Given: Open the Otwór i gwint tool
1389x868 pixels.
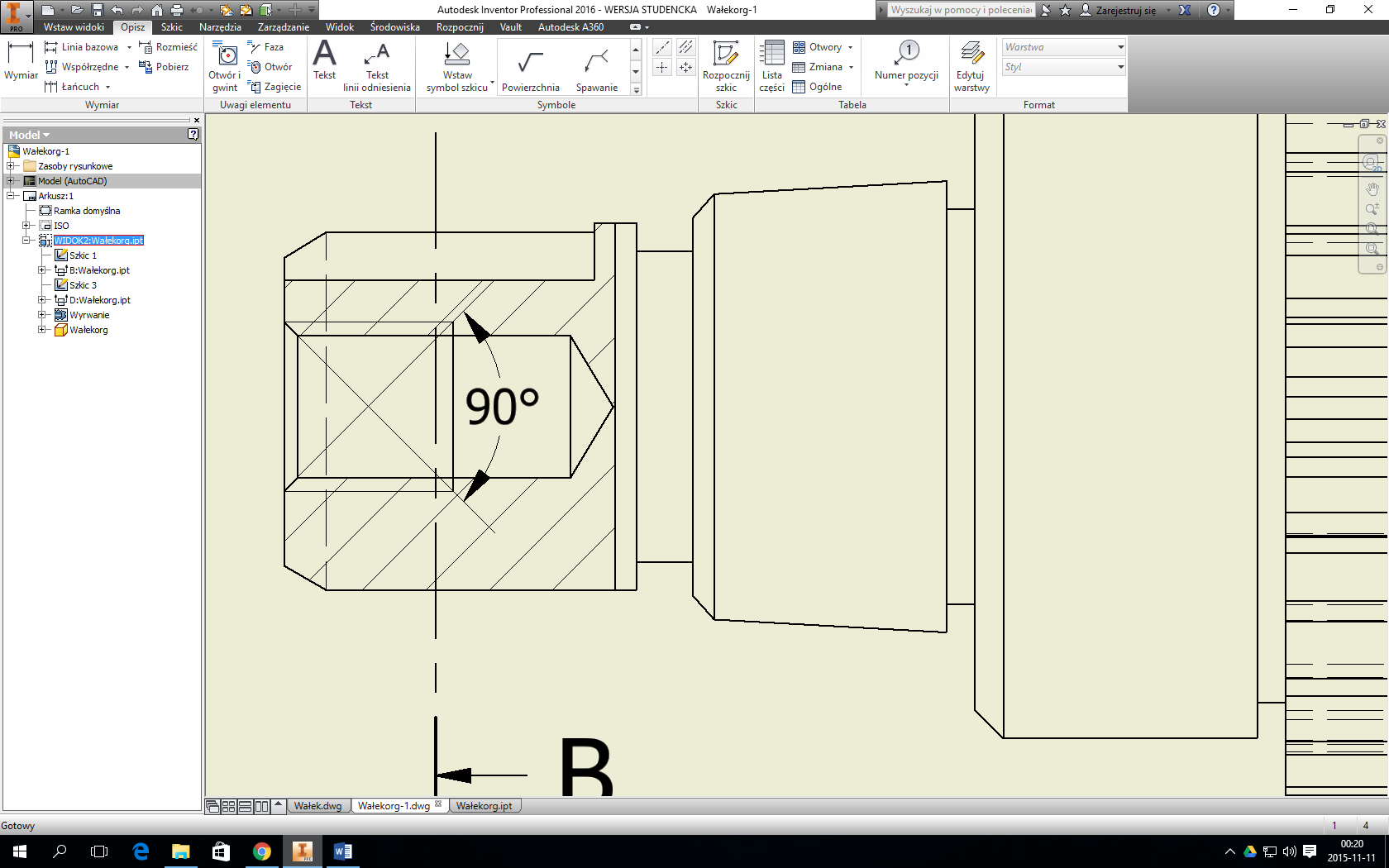Looking at the screenshot, I should [225, 66].
